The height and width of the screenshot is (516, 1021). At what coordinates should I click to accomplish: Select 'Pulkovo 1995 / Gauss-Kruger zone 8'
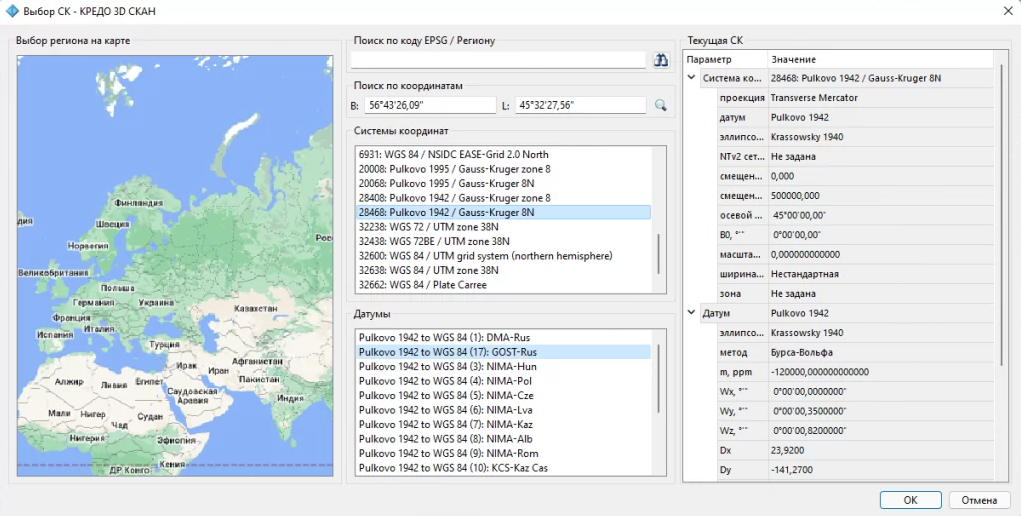[454, 169]
